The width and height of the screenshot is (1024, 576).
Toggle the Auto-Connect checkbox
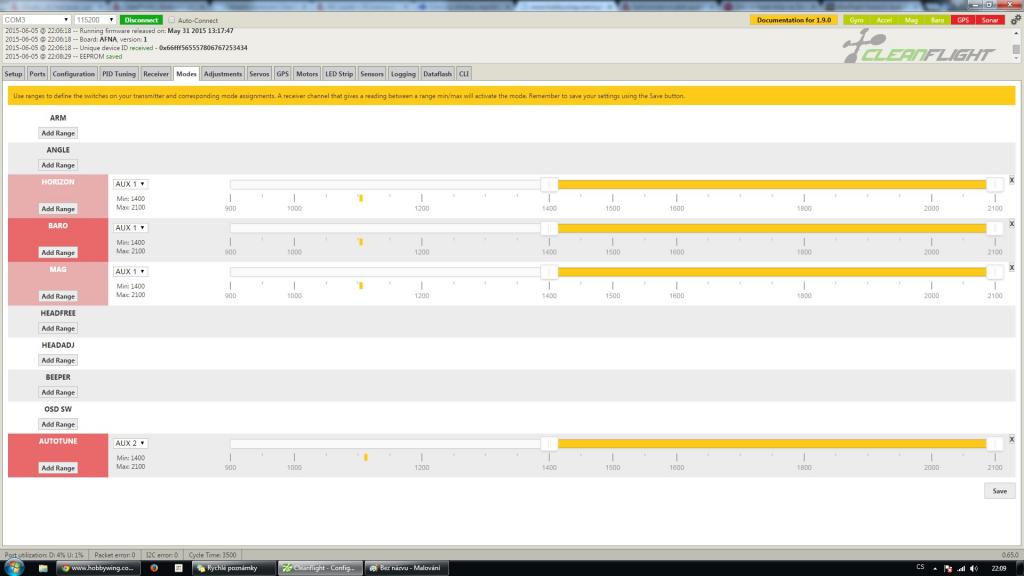tap(172, 20)
